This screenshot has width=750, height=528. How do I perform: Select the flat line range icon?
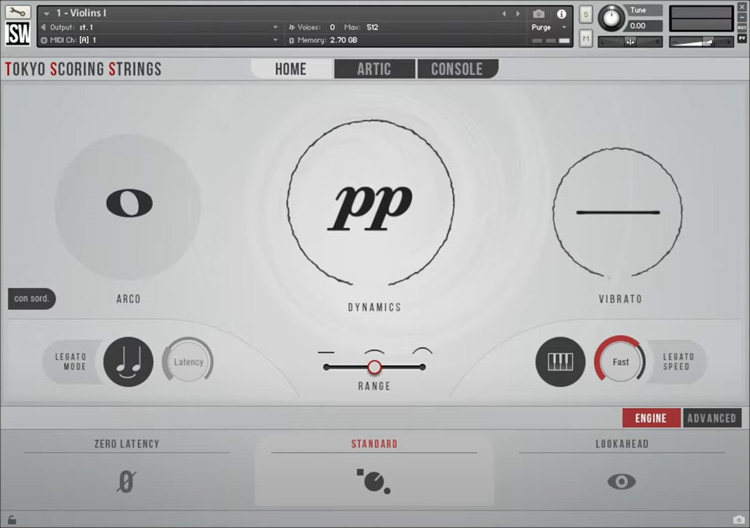pos(326,352)
